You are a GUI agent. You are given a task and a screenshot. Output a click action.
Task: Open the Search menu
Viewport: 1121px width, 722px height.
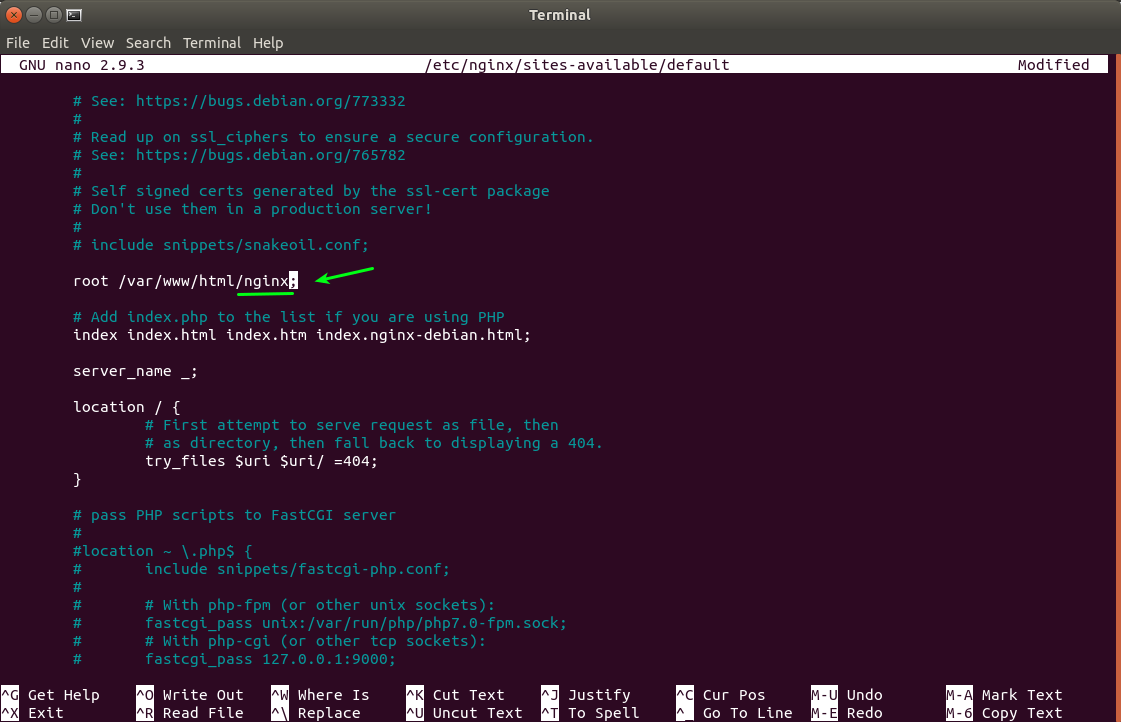pyautogui.click(x=148, y=43)
